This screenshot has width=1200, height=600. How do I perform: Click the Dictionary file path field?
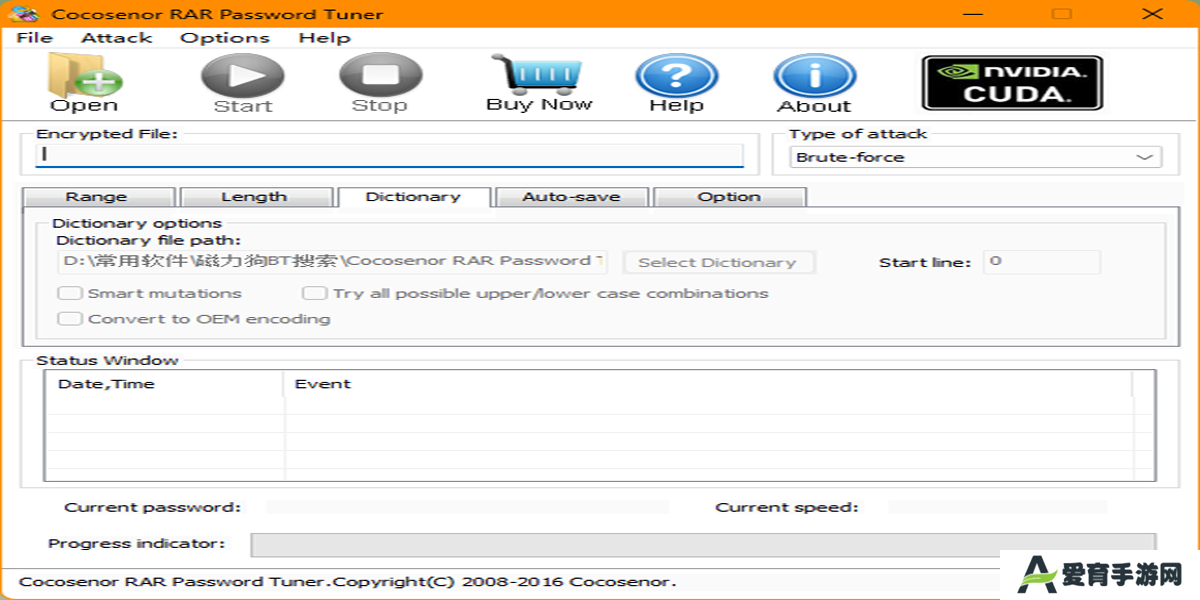tap(332, 261)
